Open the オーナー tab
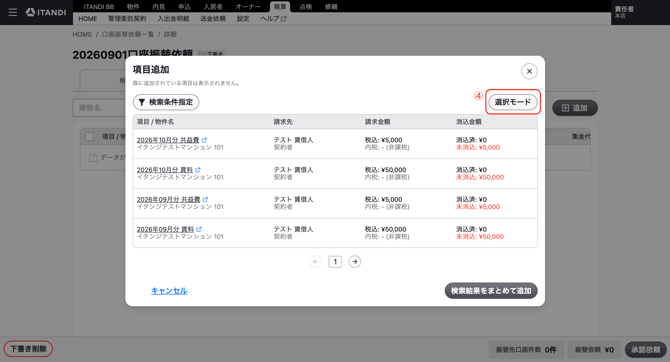 (x=248, y=6)
